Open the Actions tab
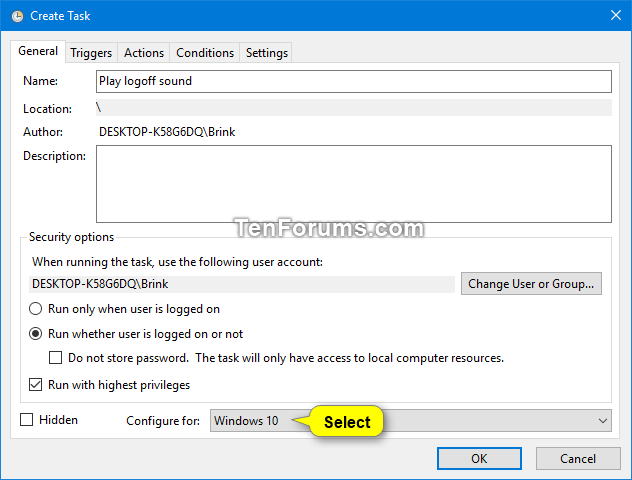632x480 pixels. [144, 53]
